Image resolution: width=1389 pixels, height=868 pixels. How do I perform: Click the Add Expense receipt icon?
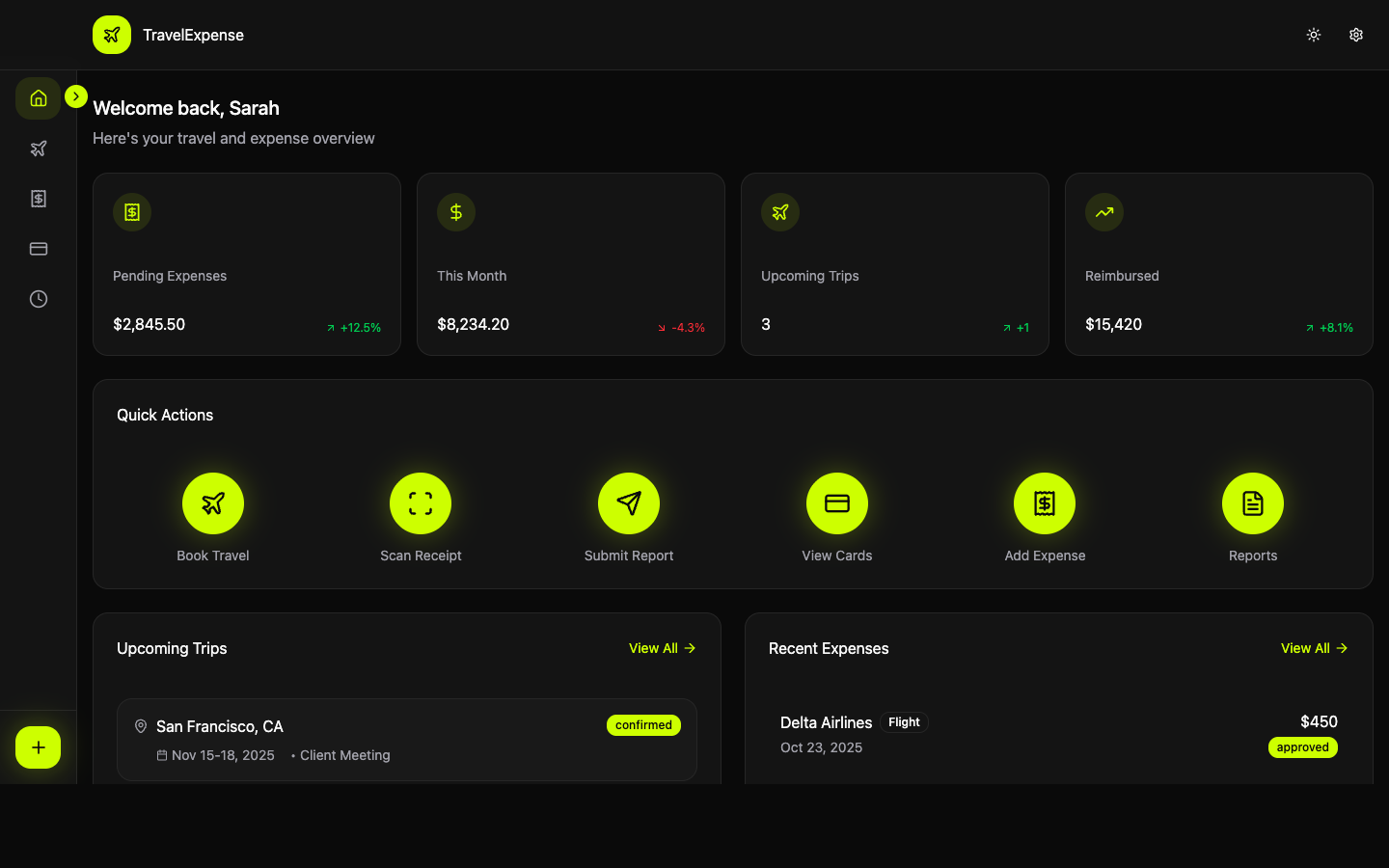pos(1045,503)
